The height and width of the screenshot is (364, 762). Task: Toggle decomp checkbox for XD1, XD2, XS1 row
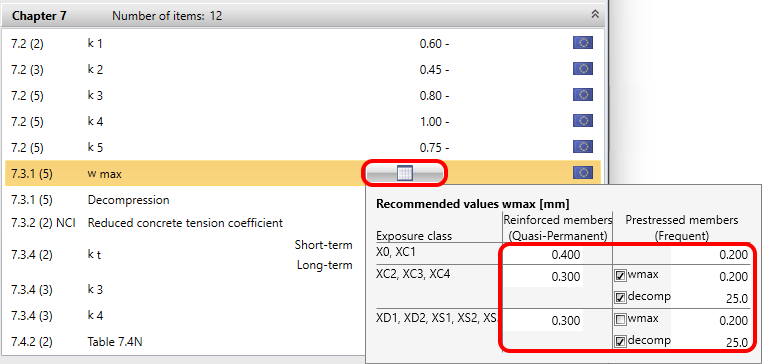tap(620, 342)
